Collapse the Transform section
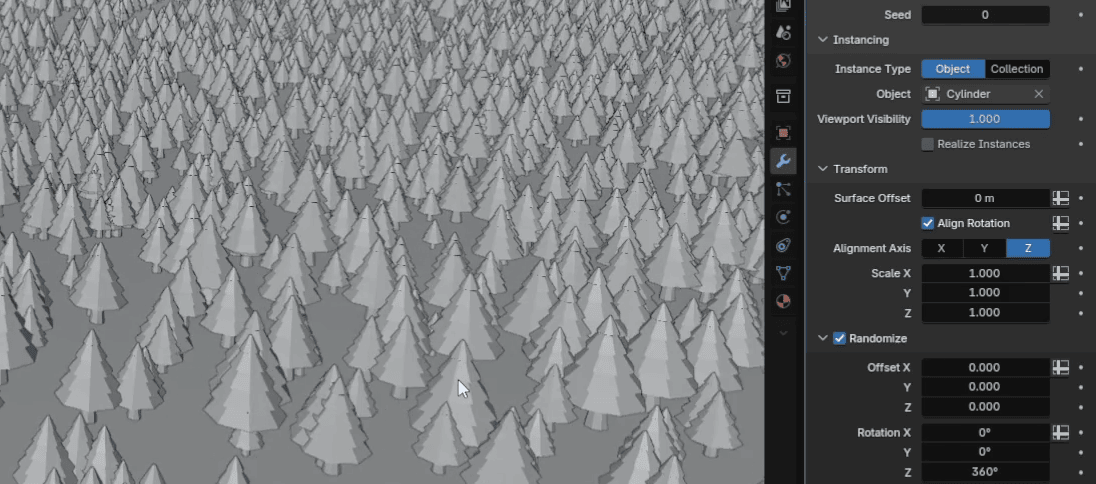Image resolution: width=1096 pixels, height=484 pixels. point(823,169)
